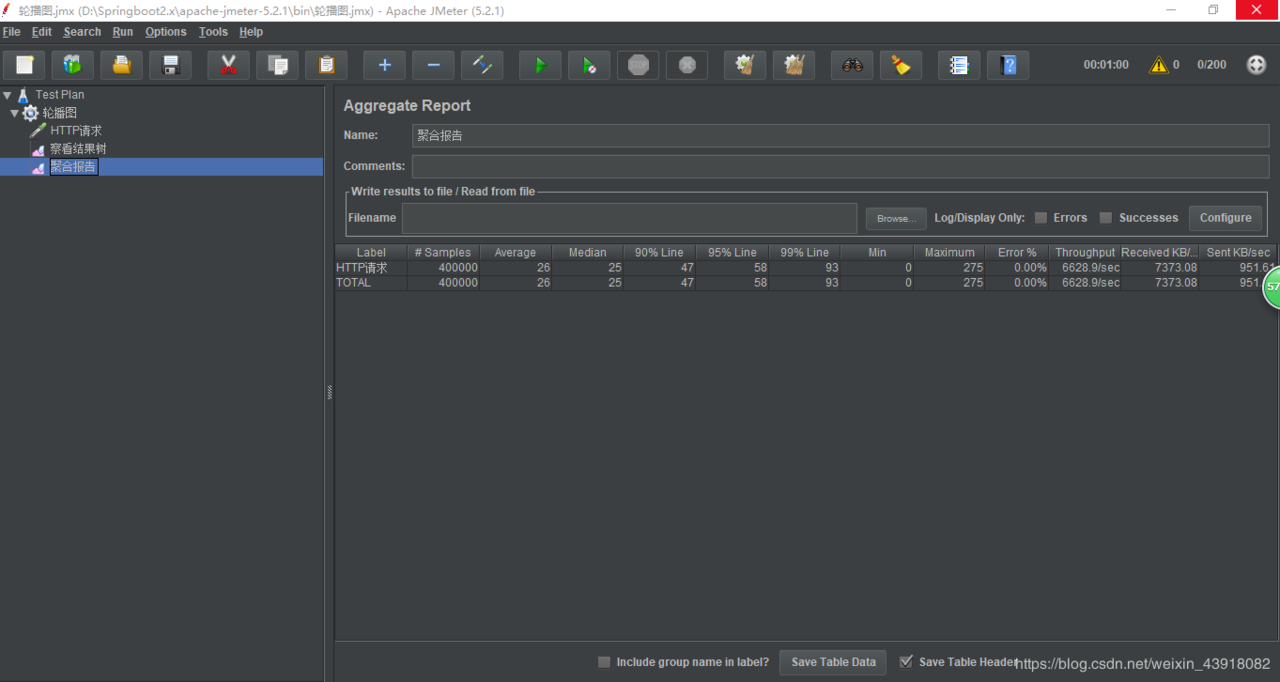Open the Options menu
This screenshot has height=682, width=1280.
click(165, 32)
